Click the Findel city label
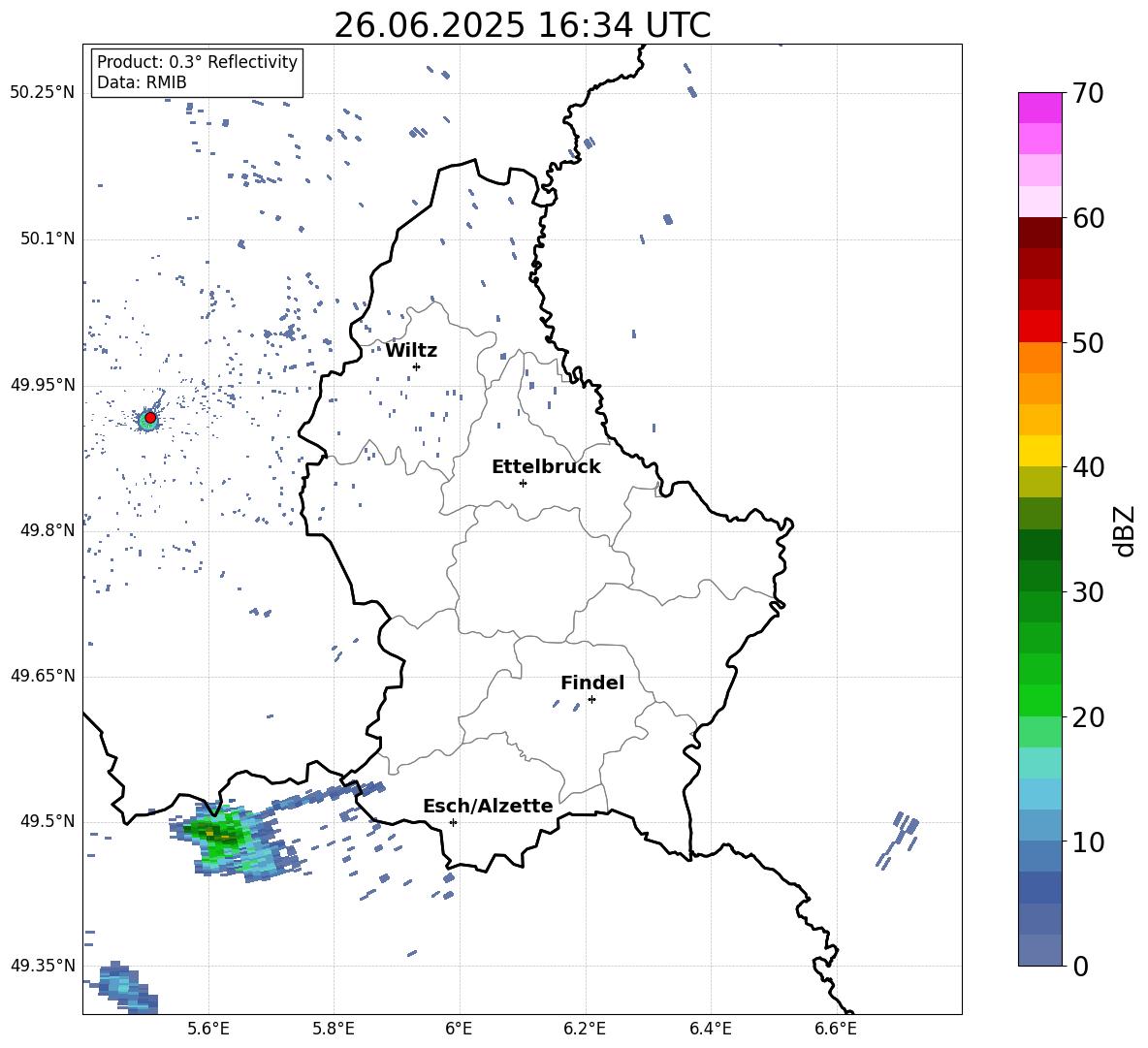1148x1048 pixels. 592,683
